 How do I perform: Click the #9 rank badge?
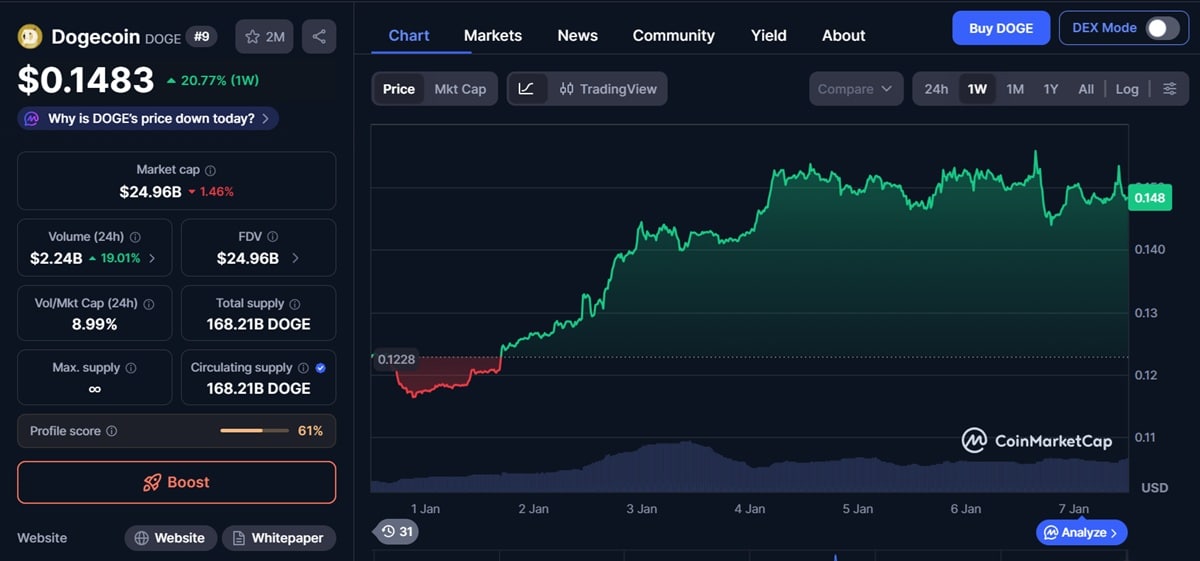[x=202, y=37]
